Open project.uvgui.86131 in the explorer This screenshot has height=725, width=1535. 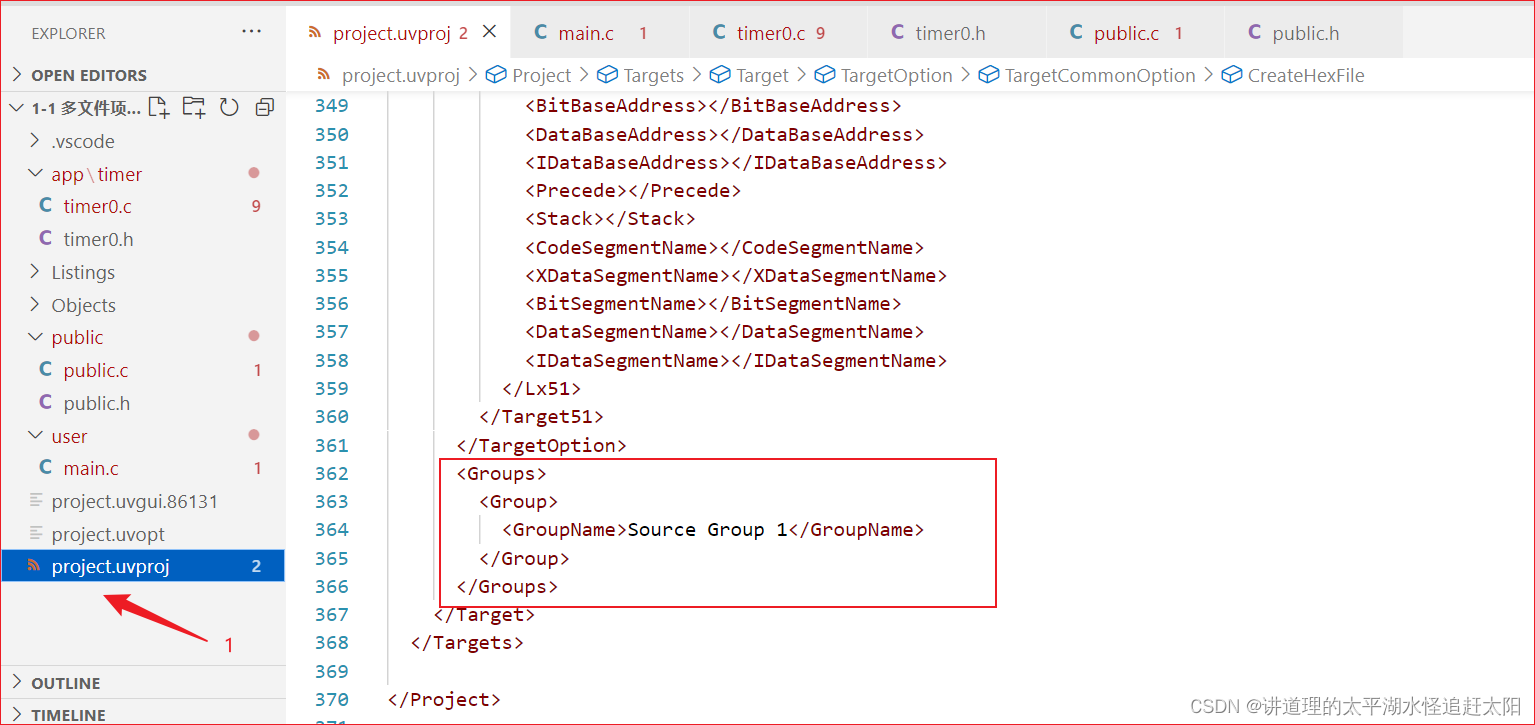(x=135, y=501)
